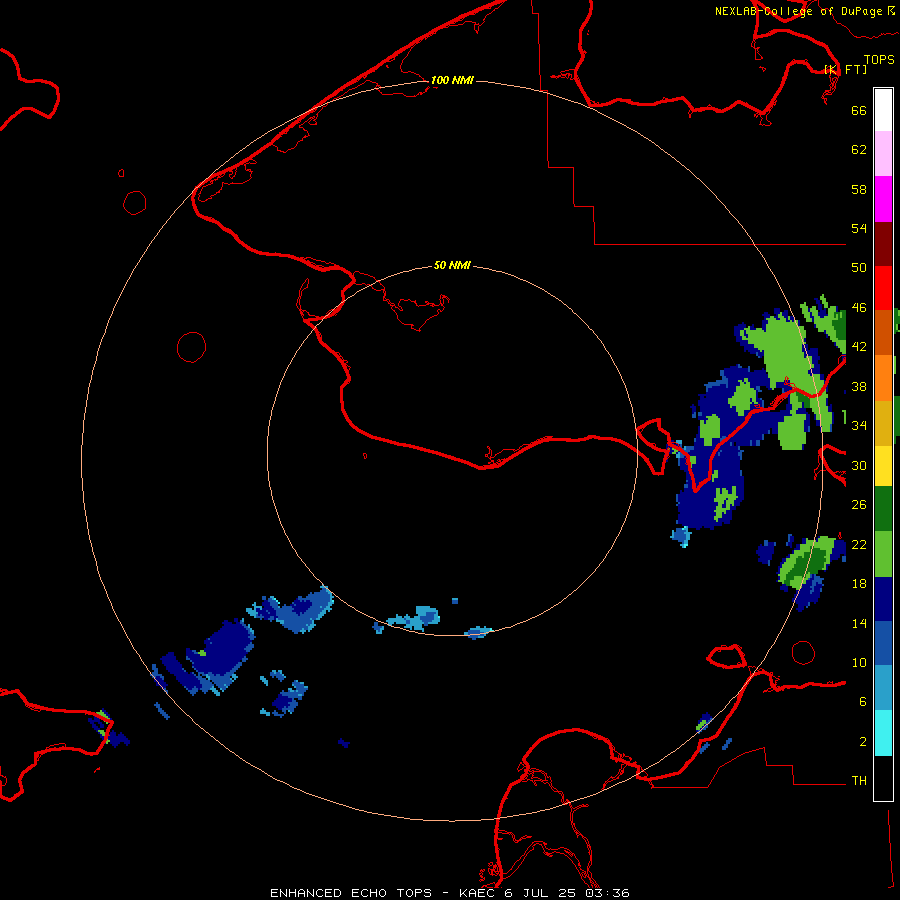Click the legend value '14'
The width and height of the screenshot is (900, 900).
pos(859,623)
